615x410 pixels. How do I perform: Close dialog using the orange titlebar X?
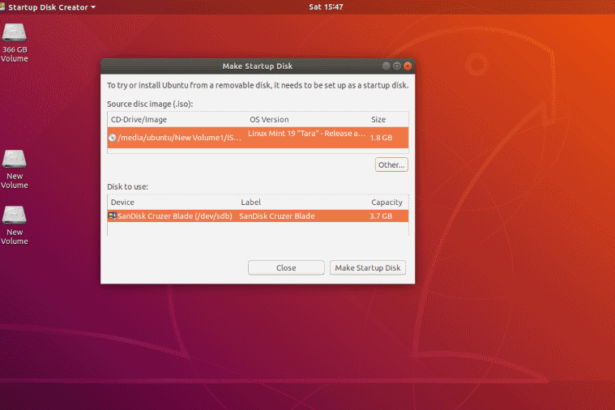(407, 66)
